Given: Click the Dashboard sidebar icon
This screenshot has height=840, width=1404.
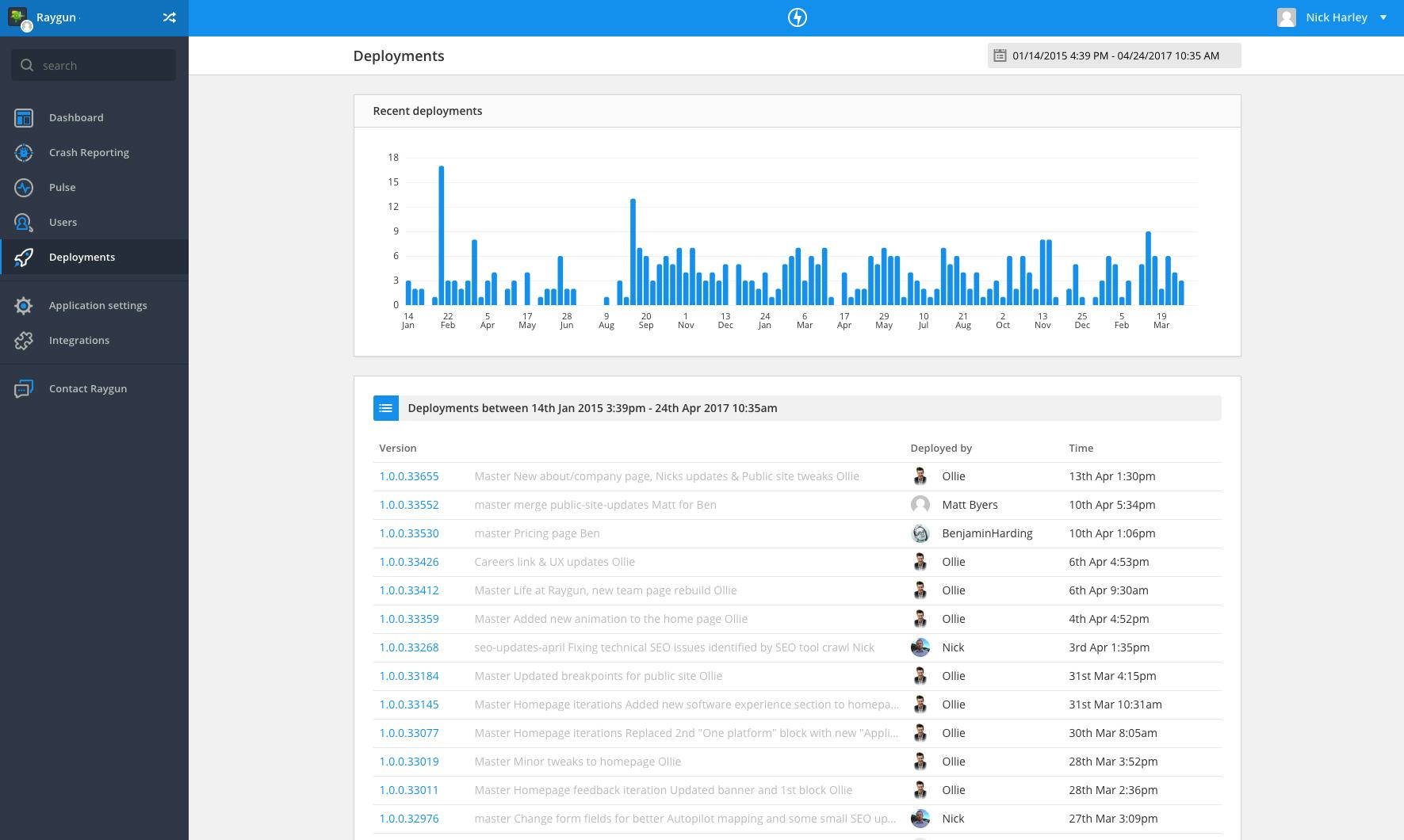Looking at the screenshot, I should (24, 118).
